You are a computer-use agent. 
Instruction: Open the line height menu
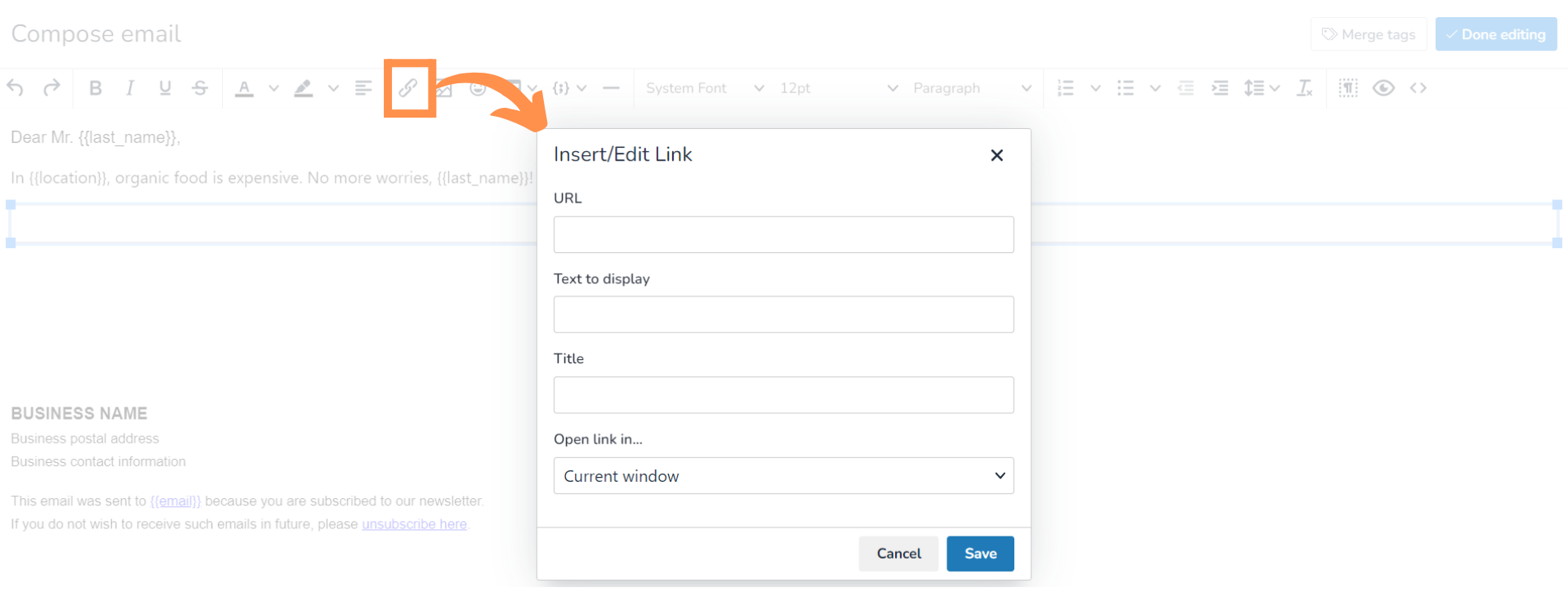tap(1261, 88)
